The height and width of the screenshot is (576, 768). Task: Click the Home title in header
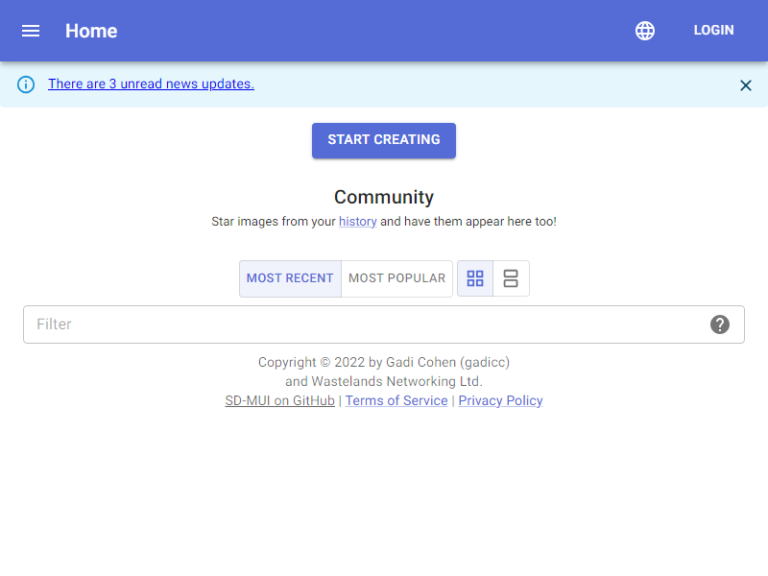[x=91, y=31]
